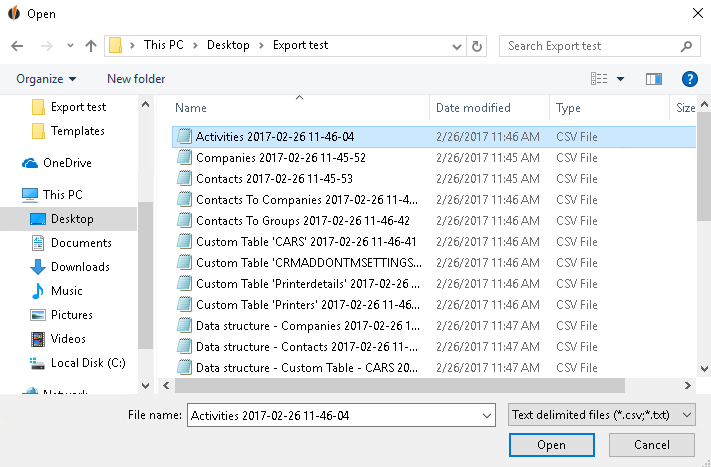The image size is (711, 467).
Task: Open the recent locations dropdown arrow
Action: coord(70,46)
